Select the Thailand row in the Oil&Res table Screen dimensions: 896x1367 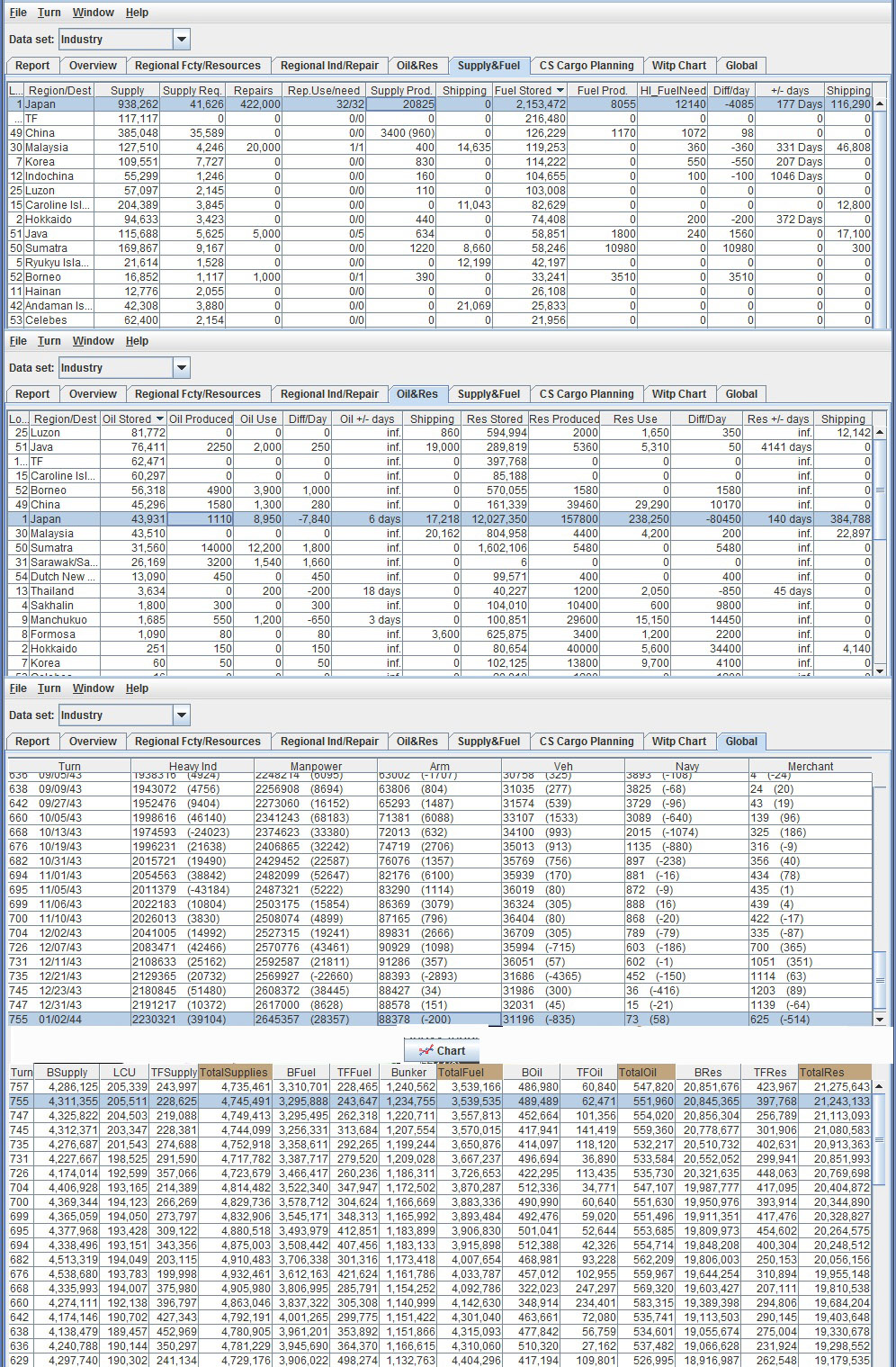tap(440, 591)
